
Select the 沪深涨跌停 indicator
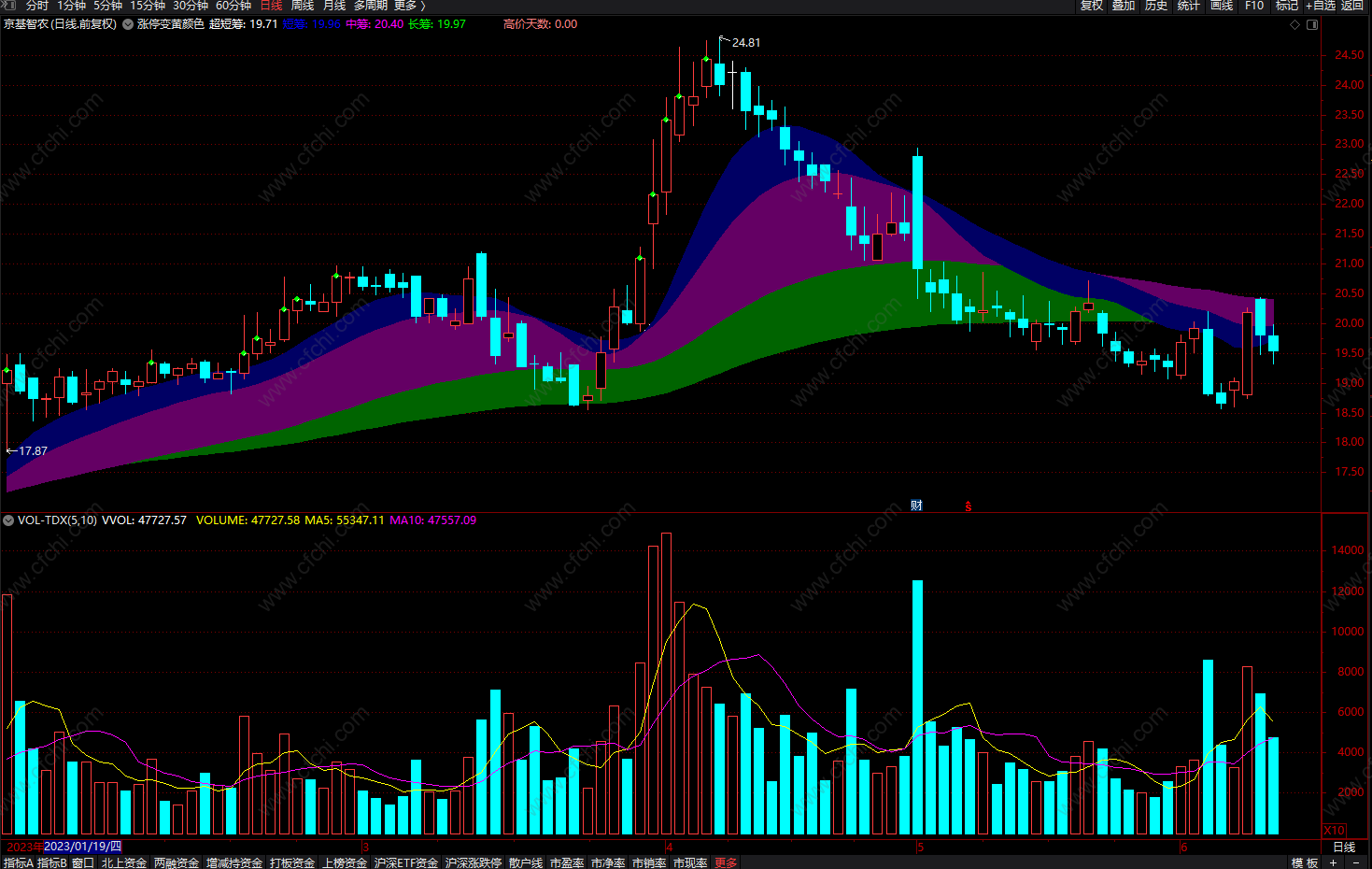(474, 862)
